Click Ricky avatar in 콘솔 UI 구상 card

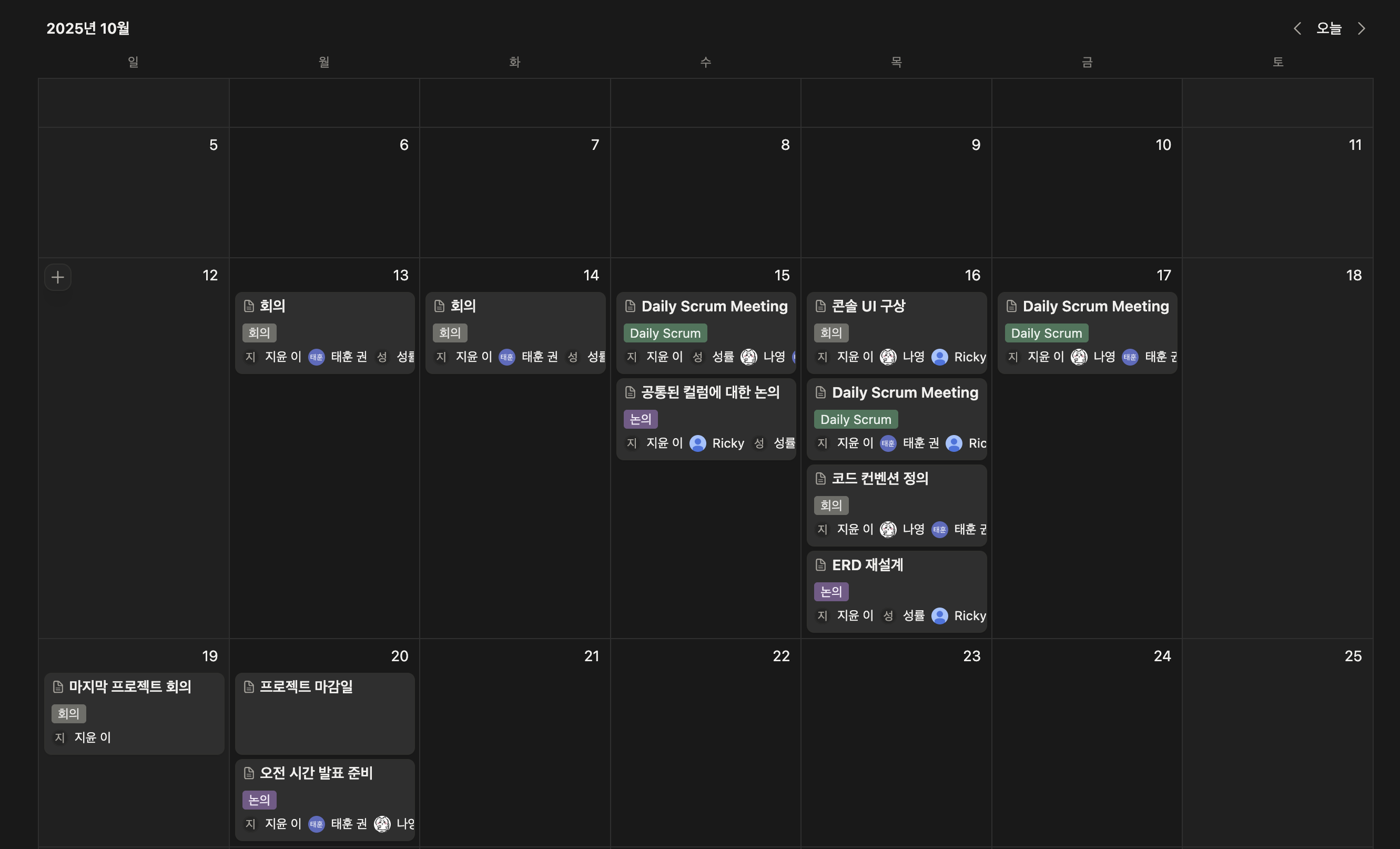click(x=940, y=357)
